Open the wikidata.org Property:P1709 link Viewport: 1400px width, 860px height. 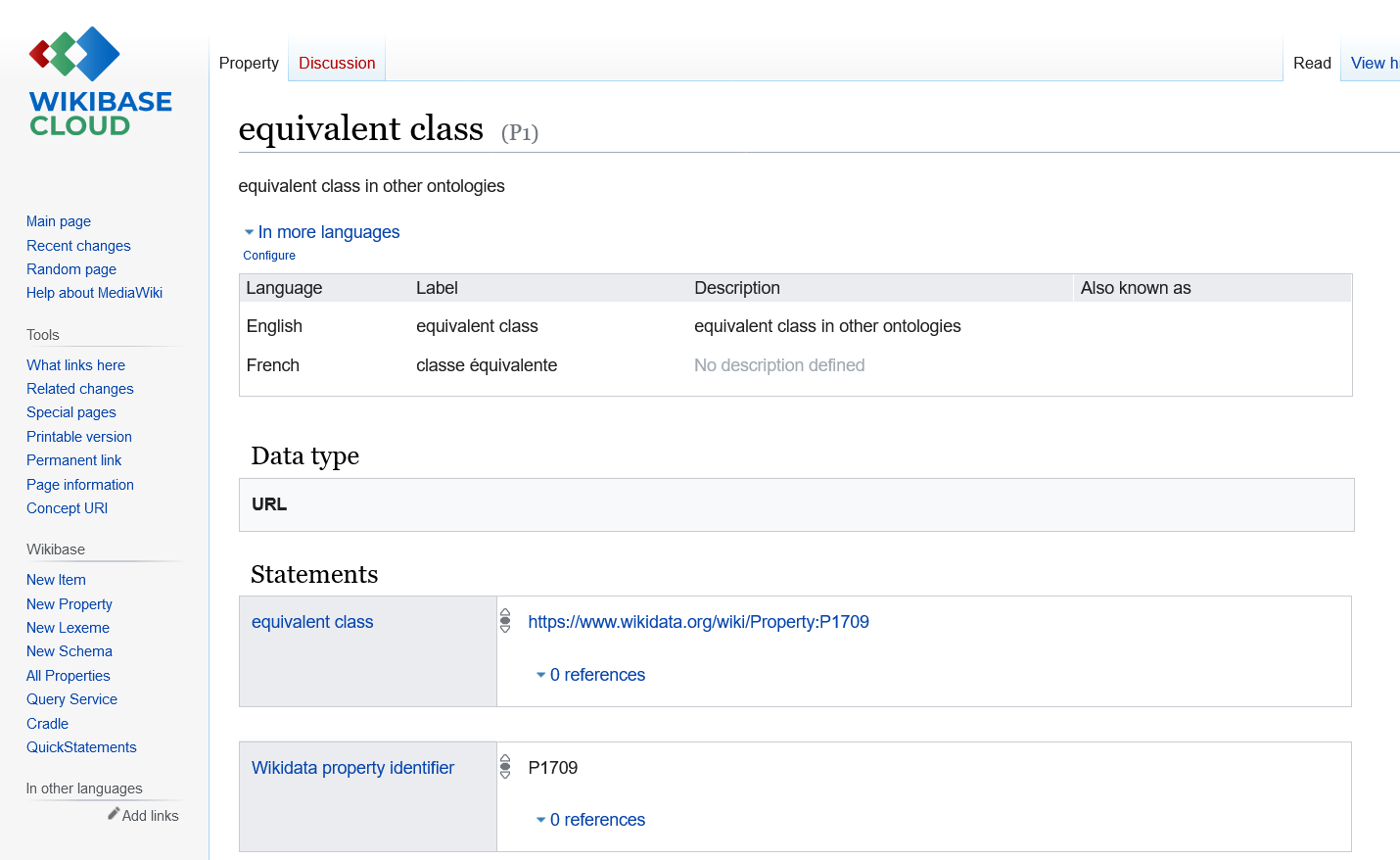(x=698, y=622)
